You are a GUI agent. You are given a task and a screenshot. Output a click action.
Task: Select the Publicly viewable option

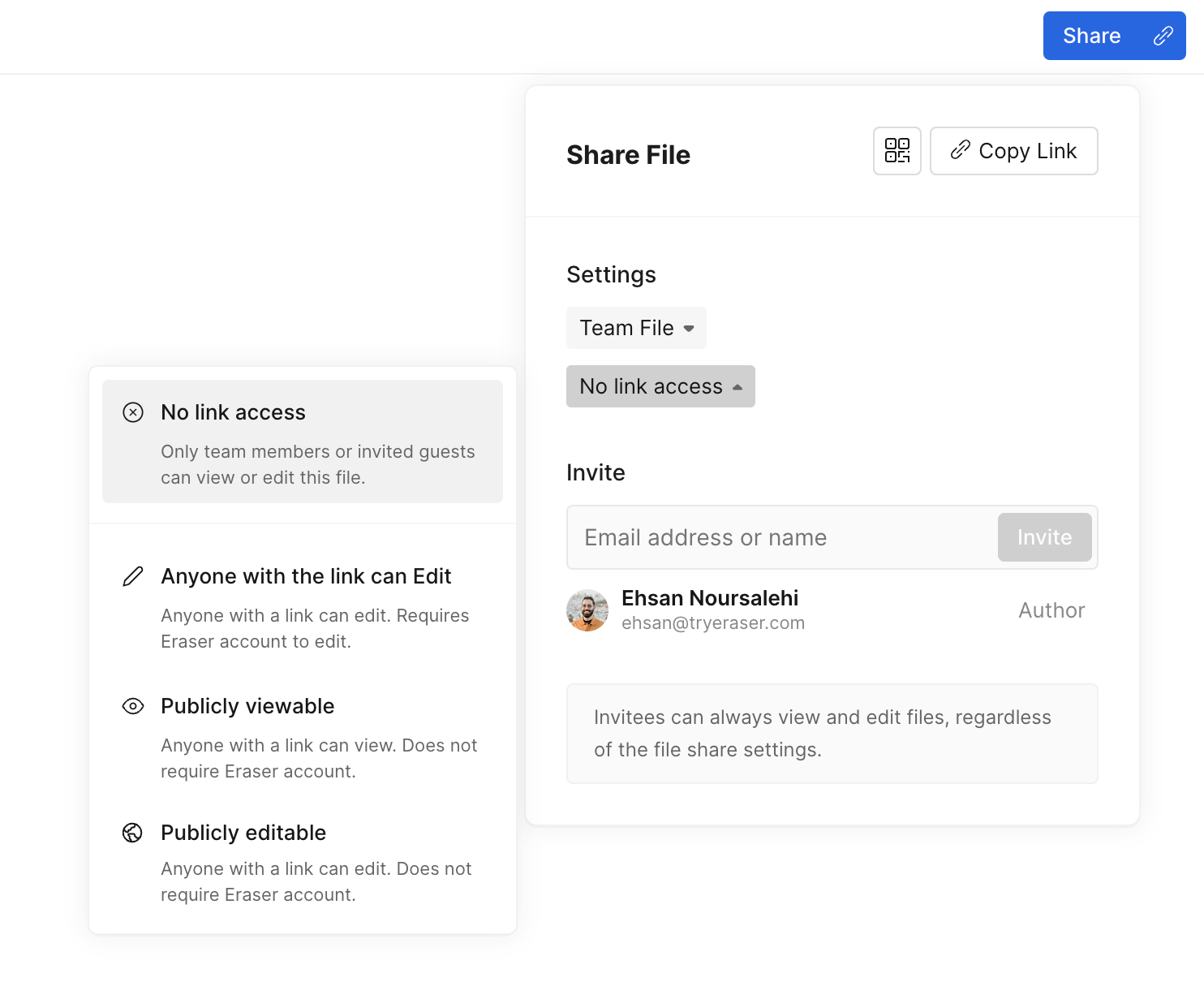click(303, 737)
